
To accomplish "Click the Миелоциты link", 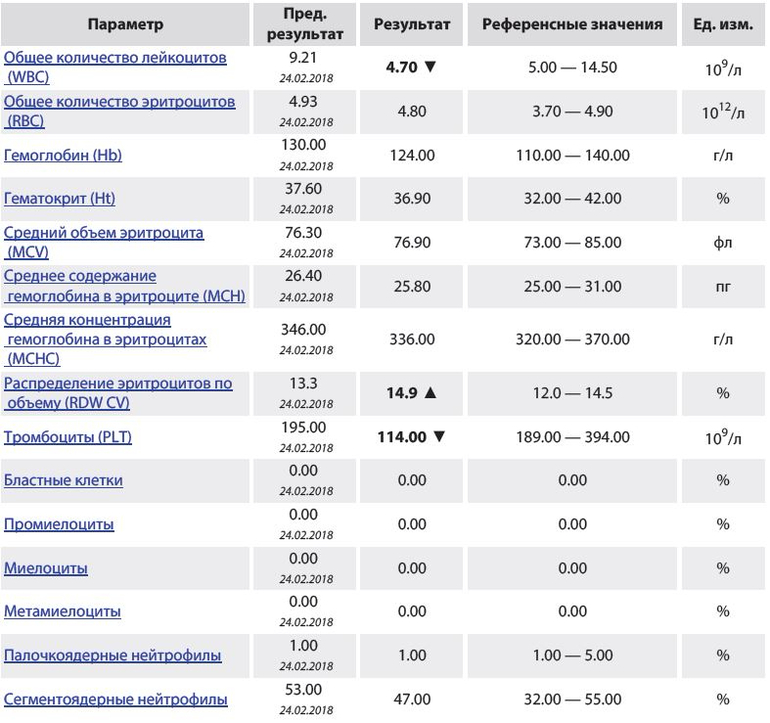I will [46, 568].
